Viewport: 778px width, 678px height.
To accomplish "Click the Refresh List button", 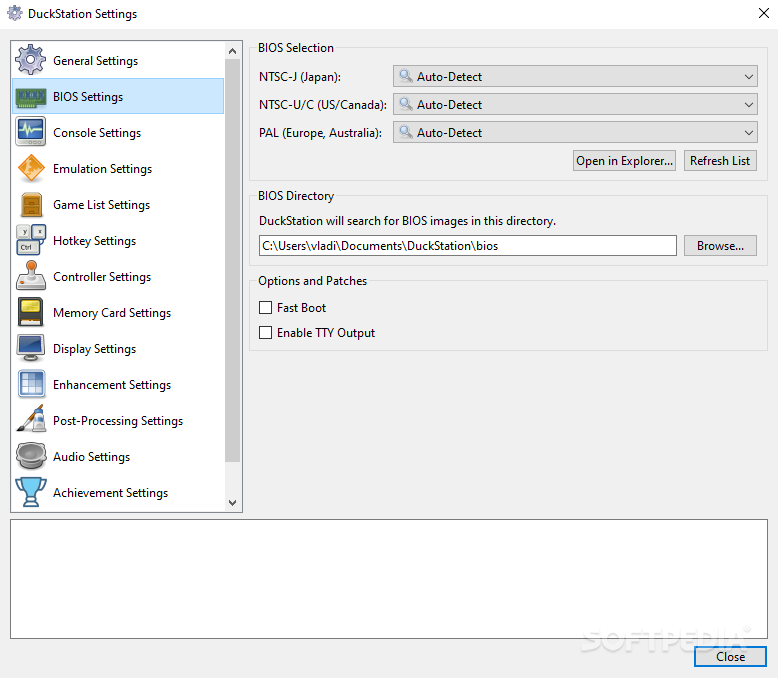I will click(720, 161).
